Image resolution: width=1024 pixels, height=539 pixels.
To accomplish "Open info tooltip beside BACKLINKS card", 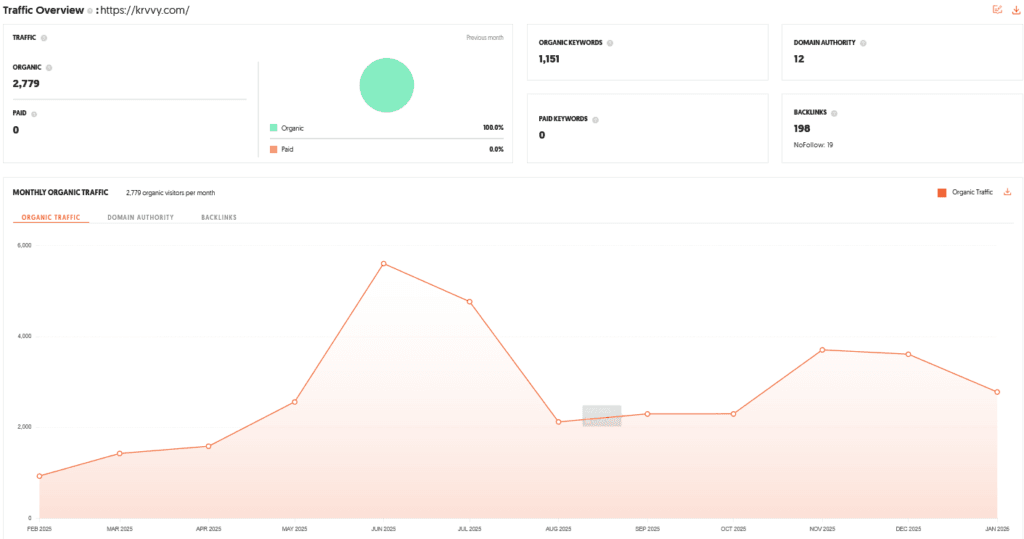I will click(834, 113).
